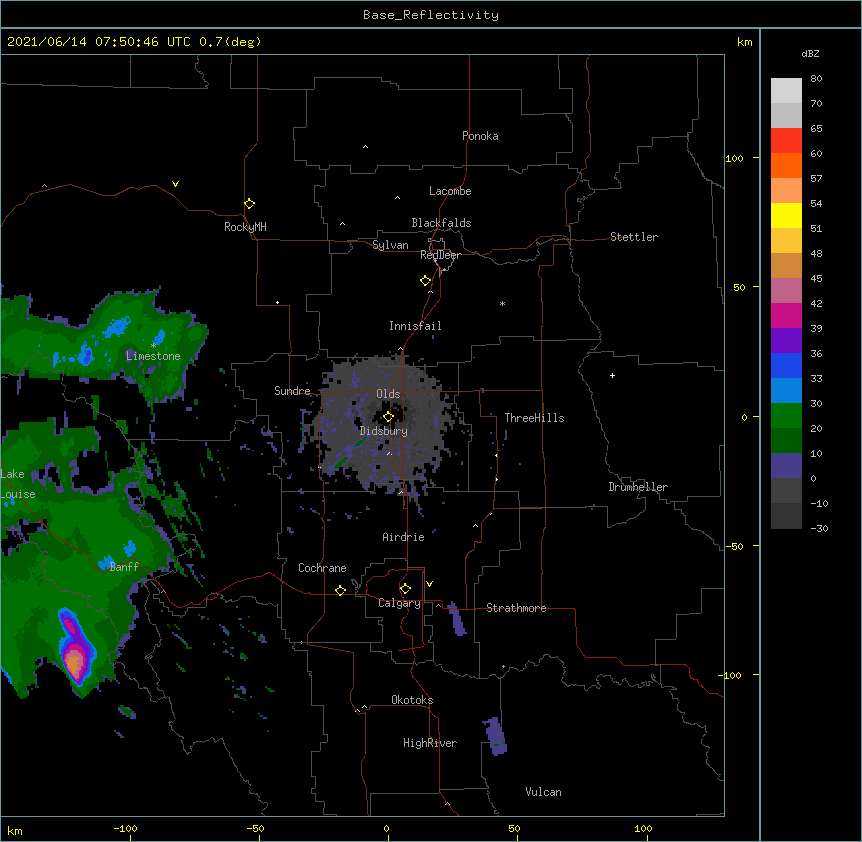Click the Okotoks label
Viewport: 862px width, 842px height.
412,700
